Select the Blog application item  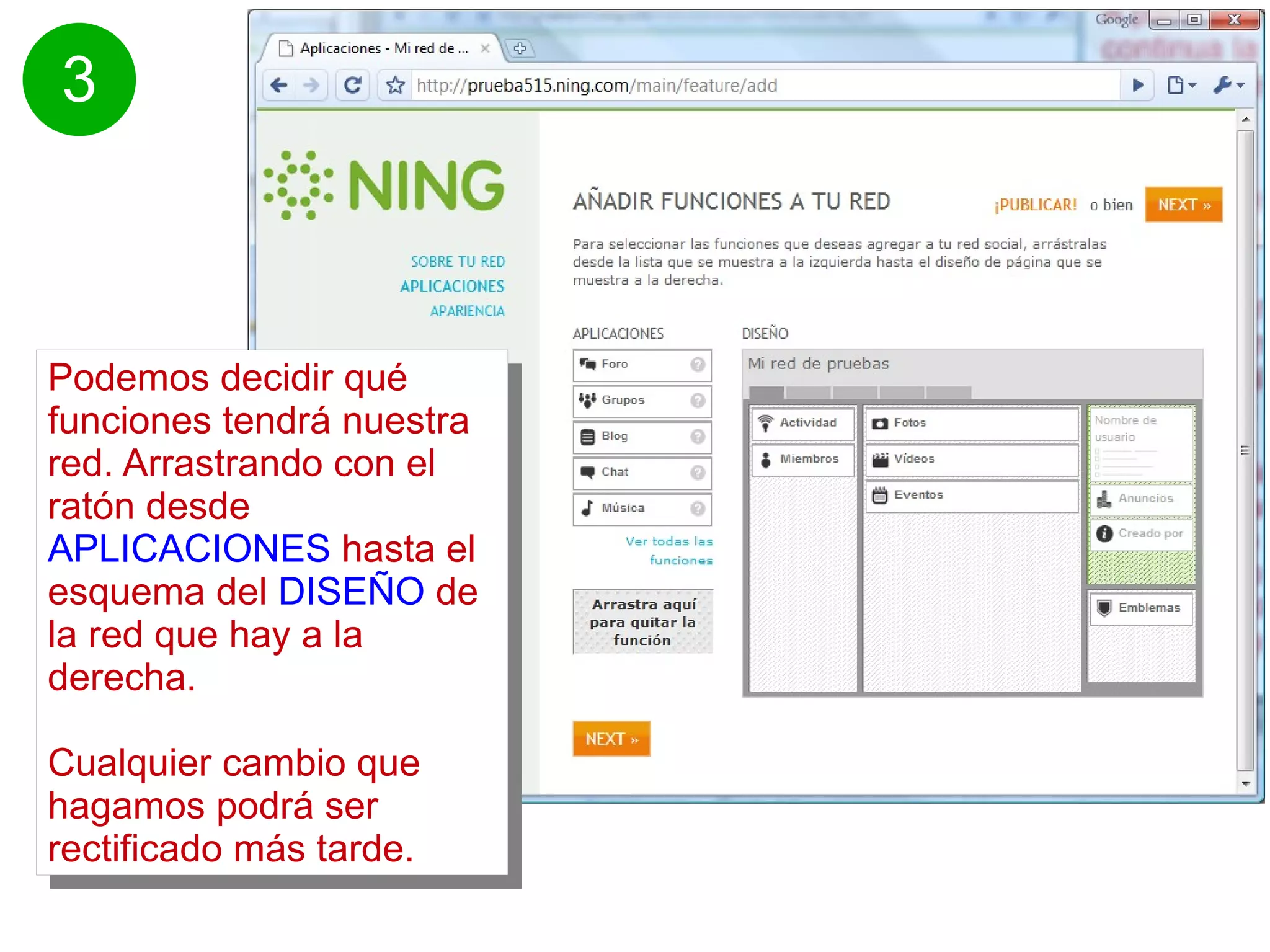pyautogui.click(x=642, y=437)
